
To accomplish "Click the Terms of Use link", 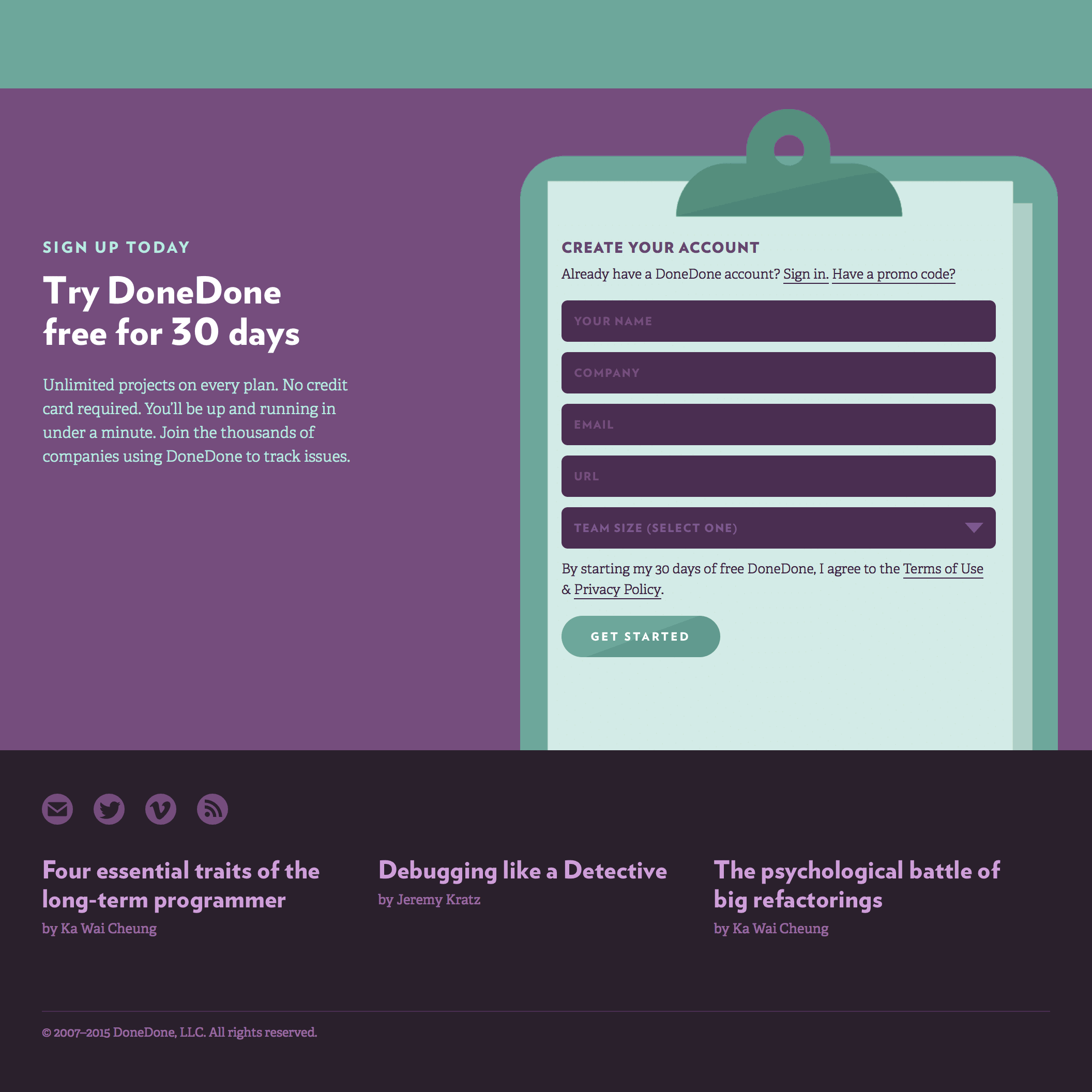I will click(944, 568).
